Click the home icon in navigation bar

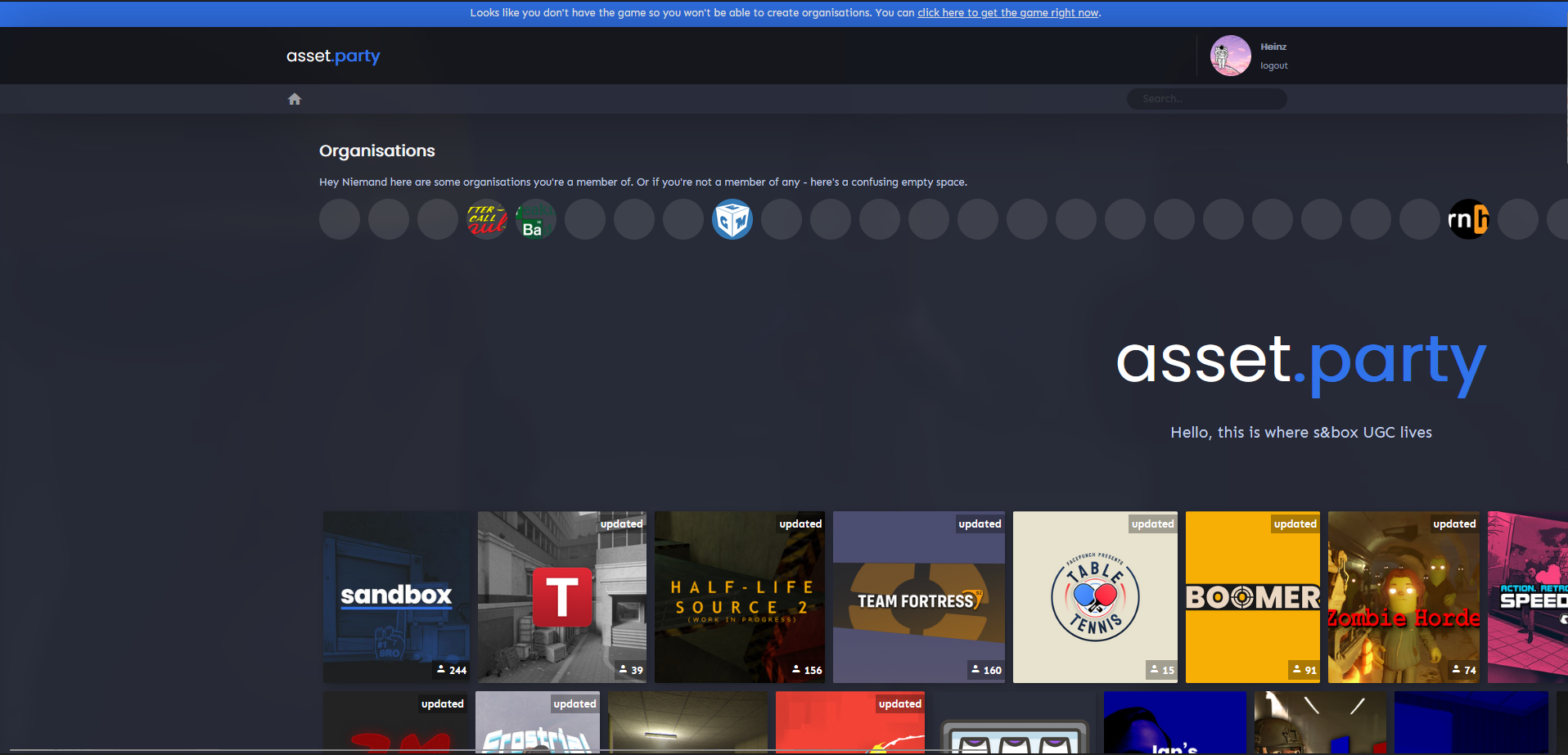pyautogui.click(x=295, y=99)
